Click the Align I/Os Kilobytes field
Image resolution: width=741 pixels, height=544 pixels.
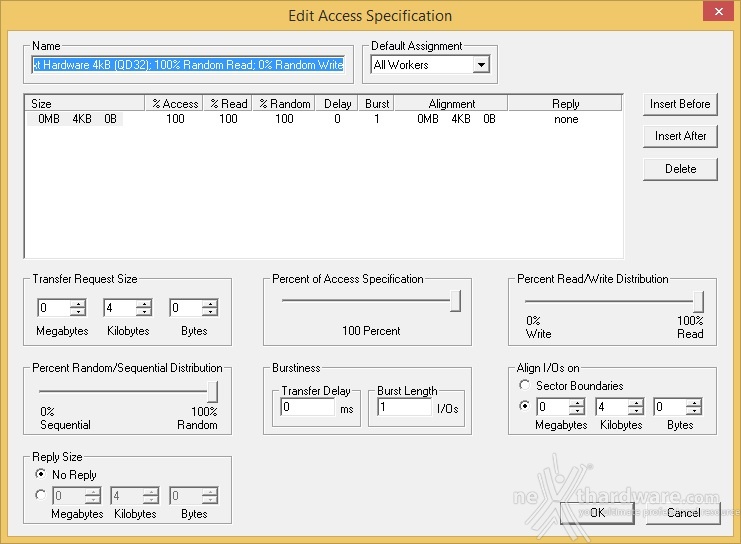tap(612, 406)
